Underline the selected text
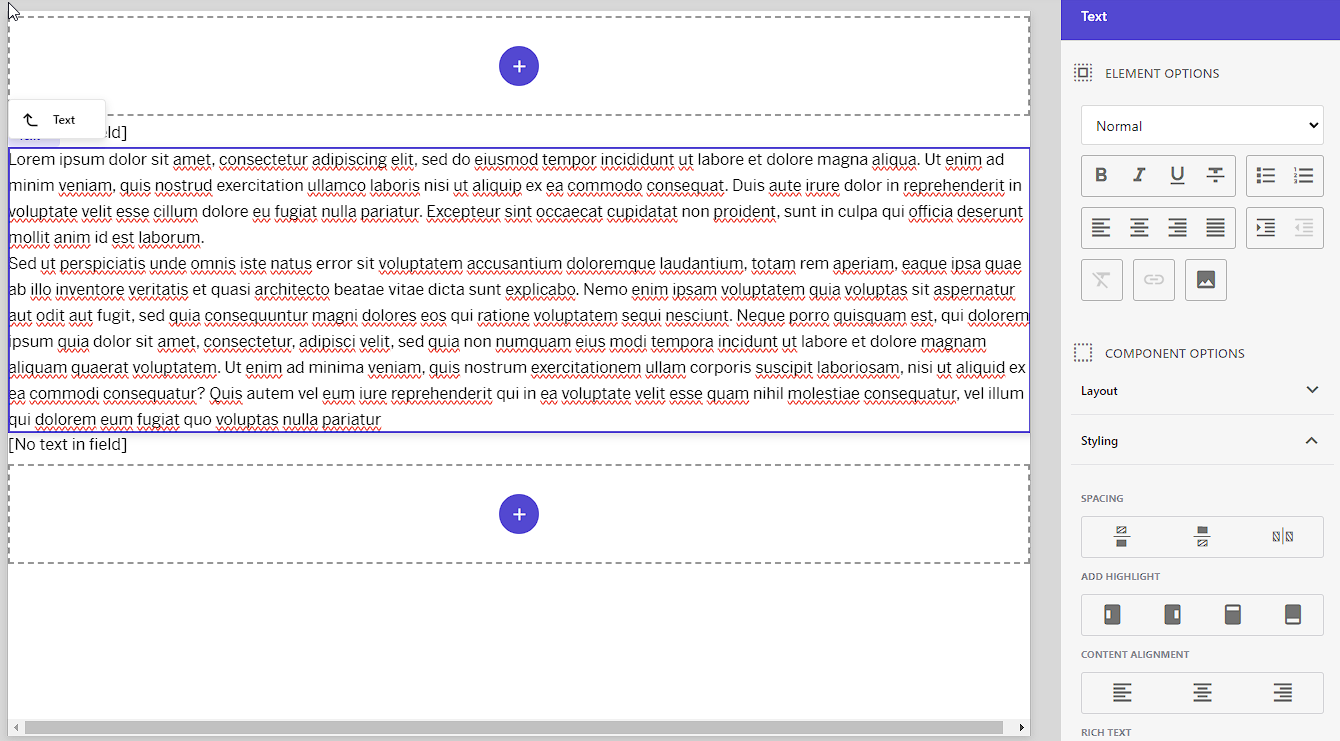The height and width of the screenshot is (741, 1340). coord(1177,175)
